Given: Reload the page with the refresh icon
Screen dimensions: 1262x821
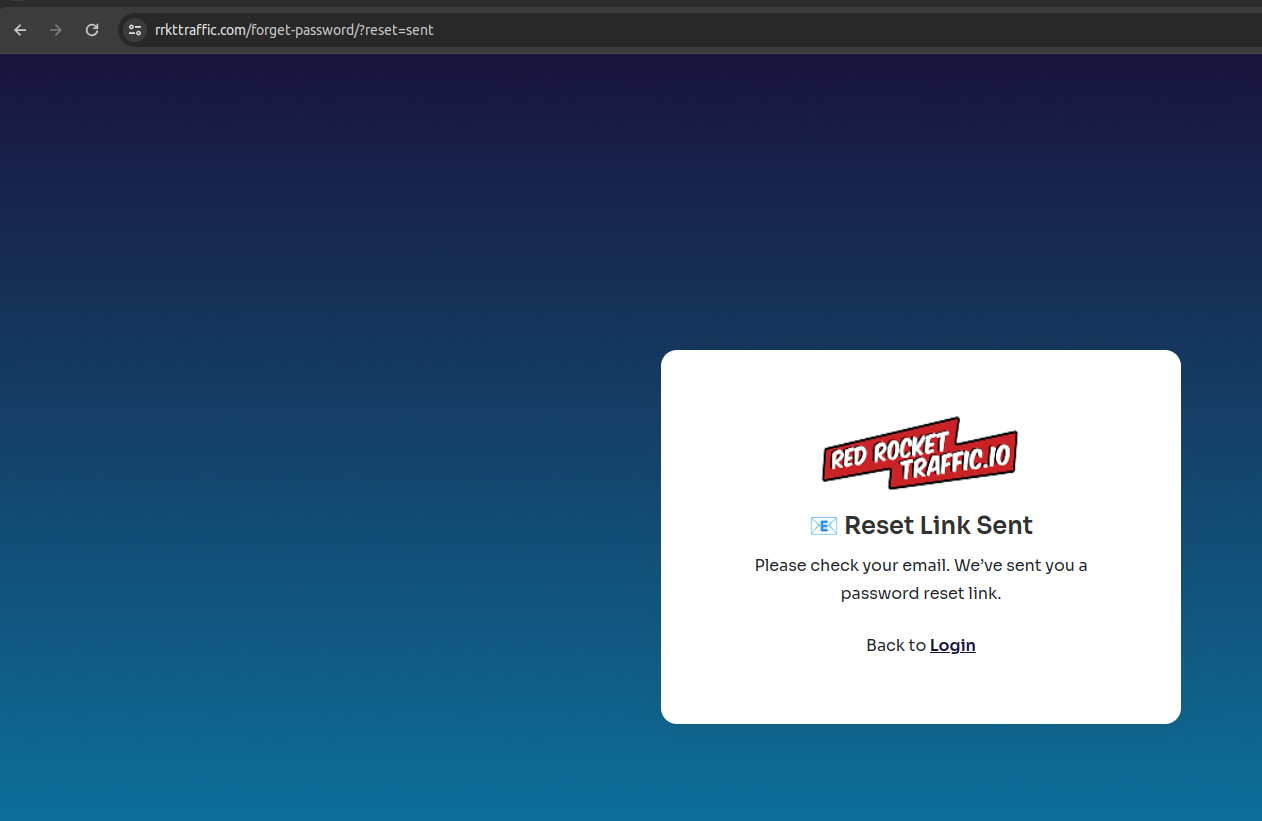Looking at the screenshot, I should pyautogui.click(x=92, y=30).
